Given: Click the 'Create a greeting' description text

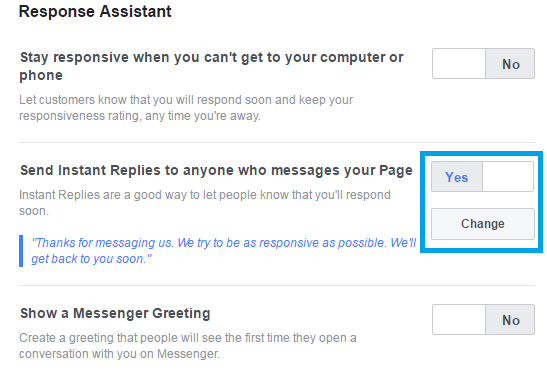Looking at the screenshot, I should coord(188,346).
